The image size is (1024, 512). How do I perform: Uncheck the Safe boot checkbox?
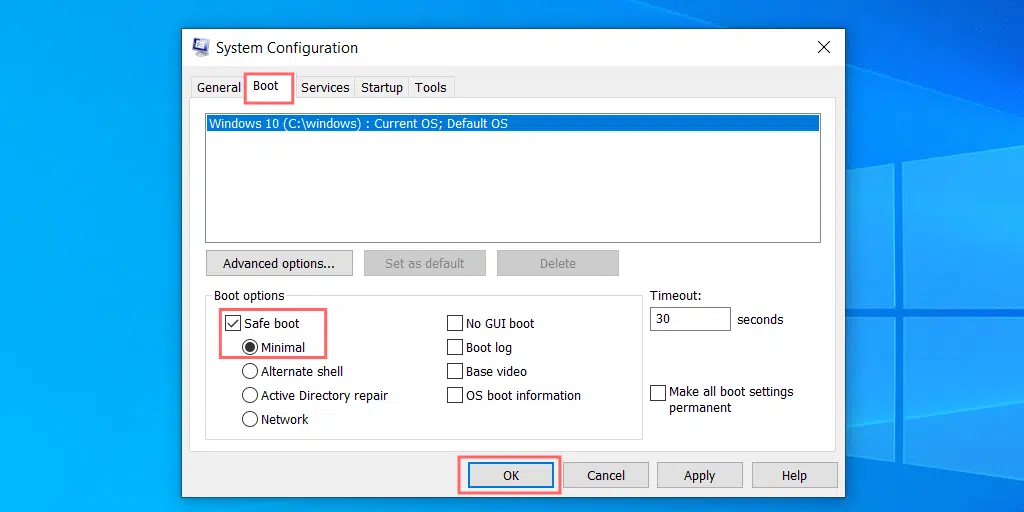click(233, 323)
